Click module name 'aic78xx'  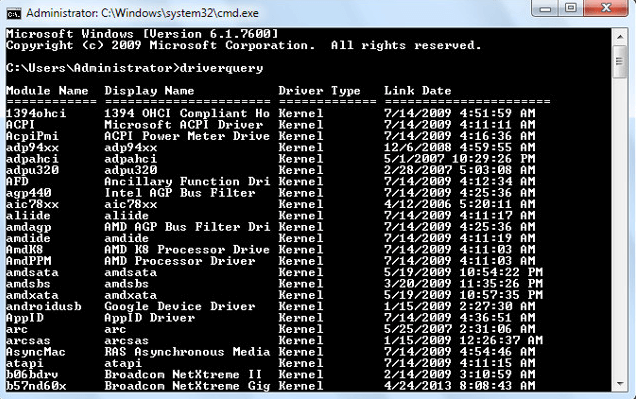click(32, 204)
